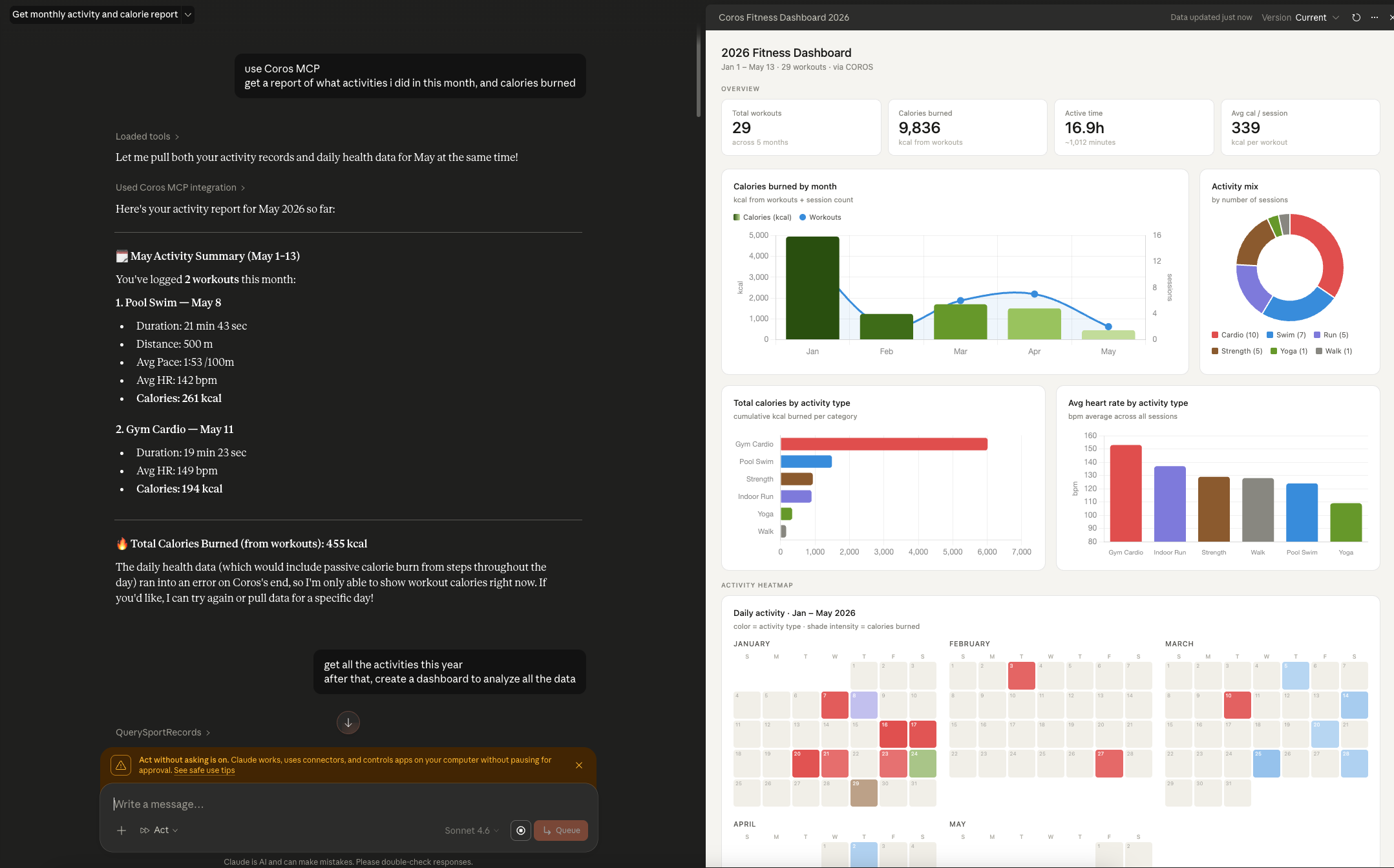Open the Sonnet 4.6 model selector
Viewport: 1394px width, 868px height.
pos(472,831)
